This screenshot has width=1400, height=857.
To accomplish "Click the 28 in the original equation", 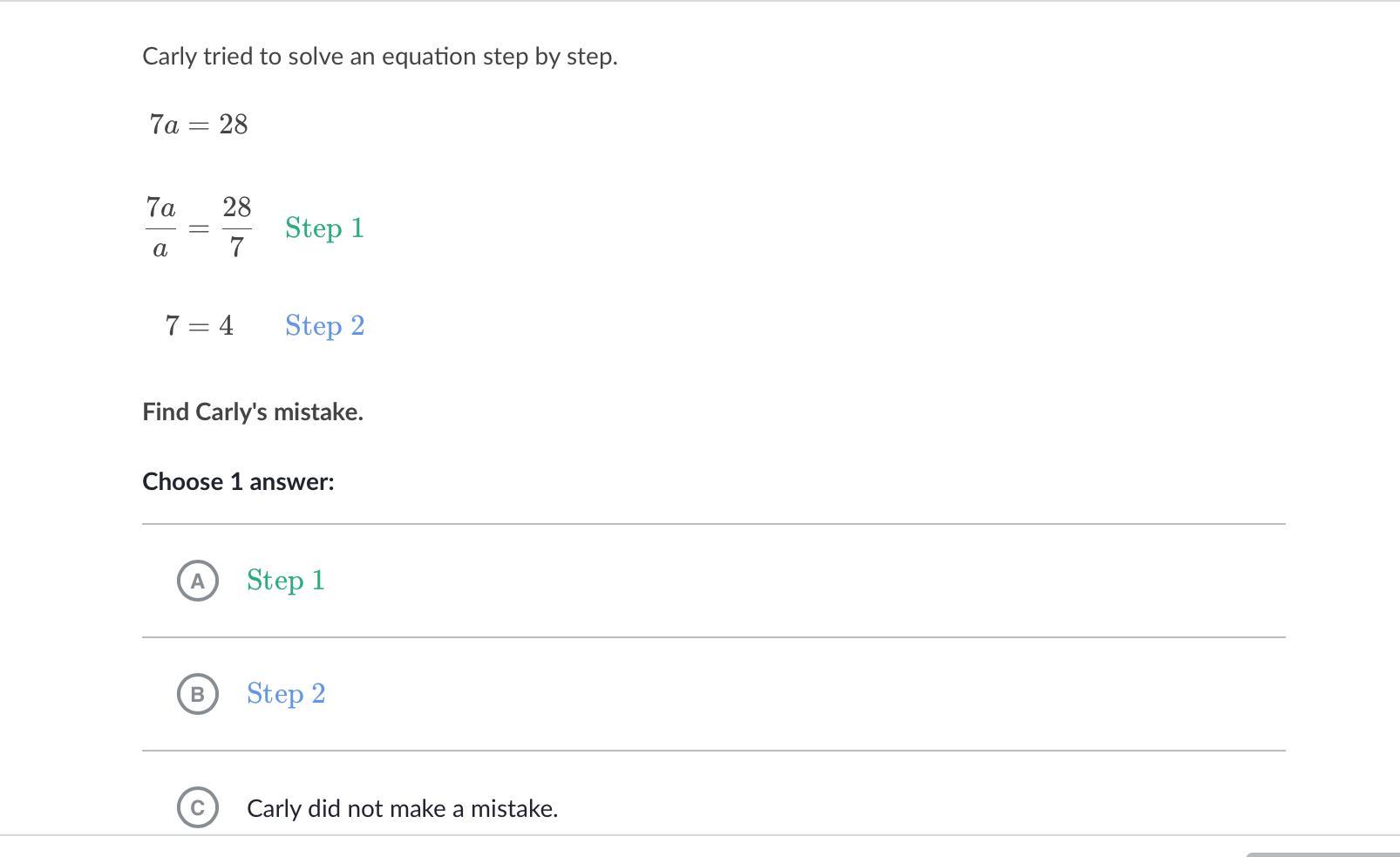I will pyautogui.click(x=234, y=125).
